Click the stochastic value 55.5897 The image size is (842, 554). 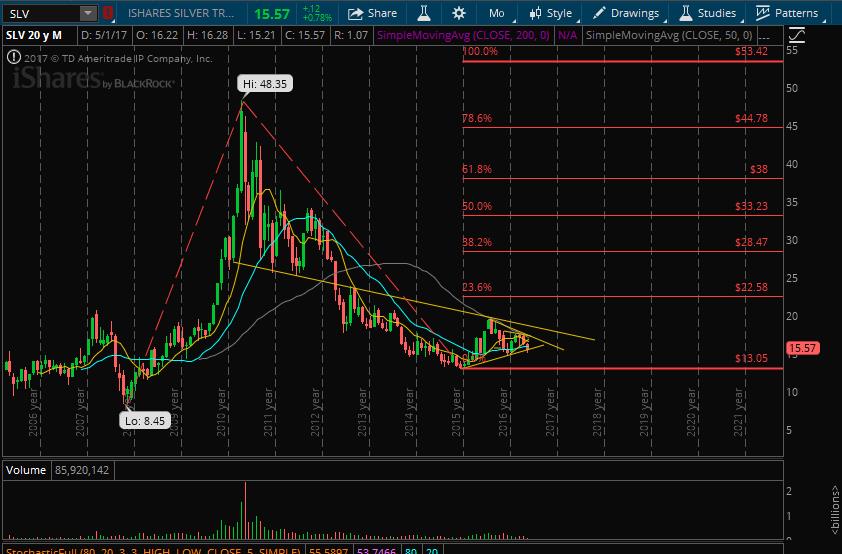pos(330,551)
